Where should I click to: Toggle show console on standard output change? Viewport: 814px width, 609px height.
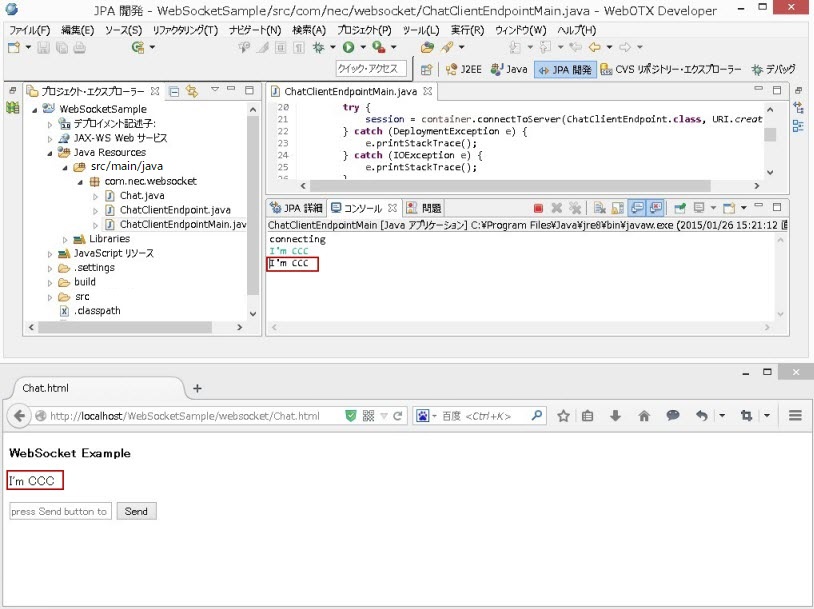pos(636,208)
